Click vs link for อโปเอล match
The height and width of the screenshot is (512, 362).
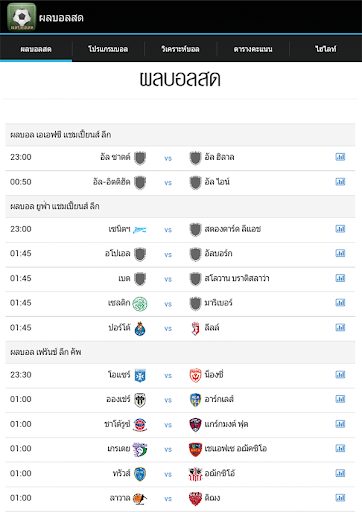[168, 255]
